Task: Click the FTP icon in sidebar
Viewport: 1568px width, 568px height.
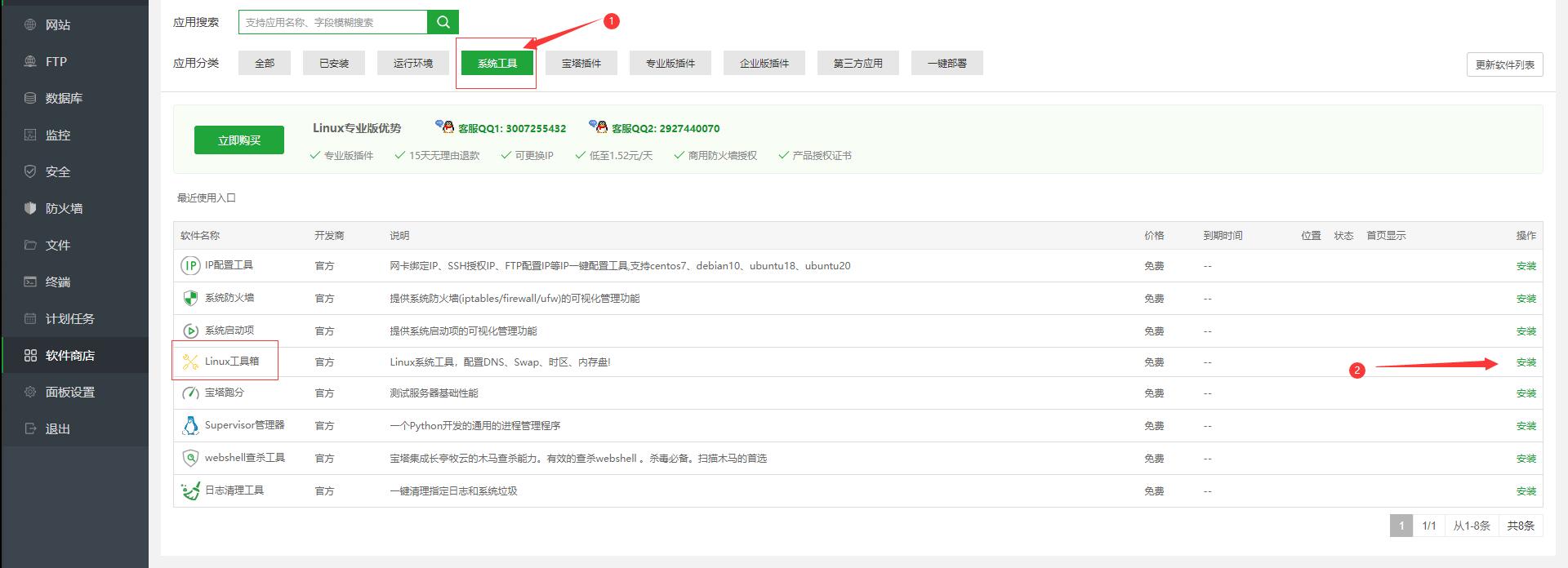Action: coord(30,61)
